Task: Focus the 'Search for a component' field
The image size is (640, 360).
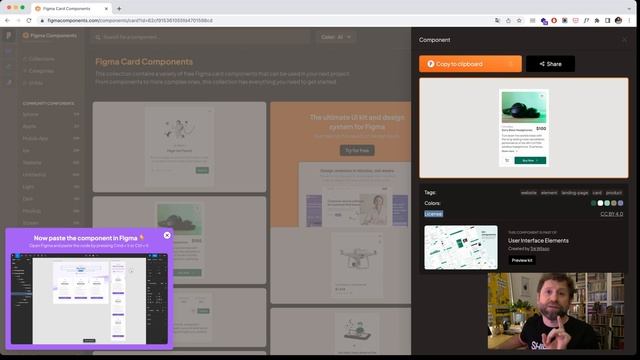Action: [x=200, y=37]
